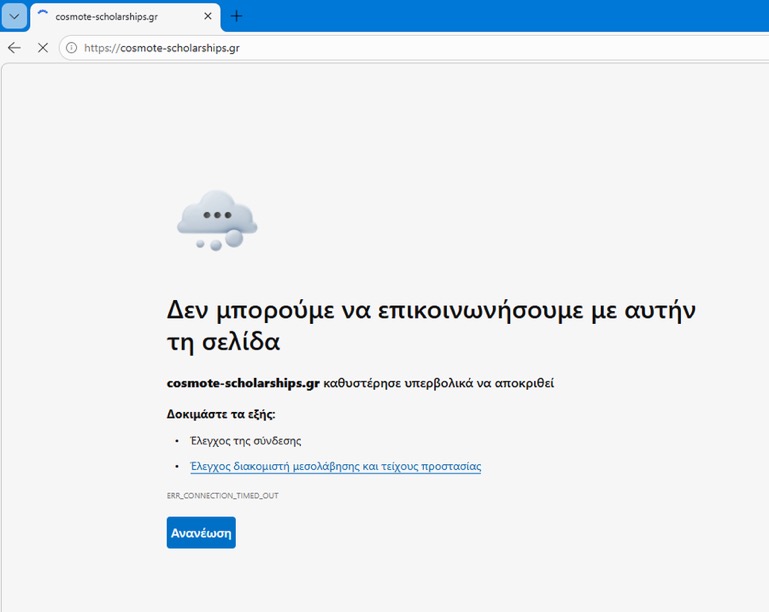View site information icon in address bar
The image size is (769, 612).
(72, 48)
